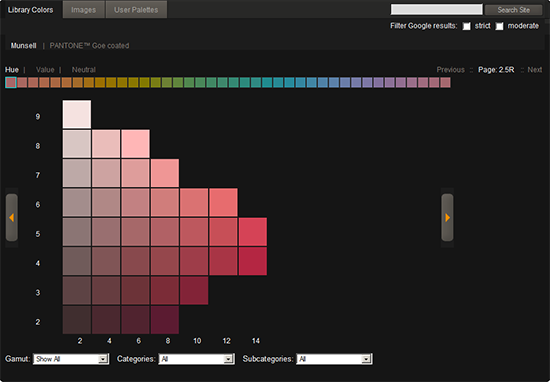Switch to Neutral view
Viewport: 550px width, 382px height.
tap(83, 70)
